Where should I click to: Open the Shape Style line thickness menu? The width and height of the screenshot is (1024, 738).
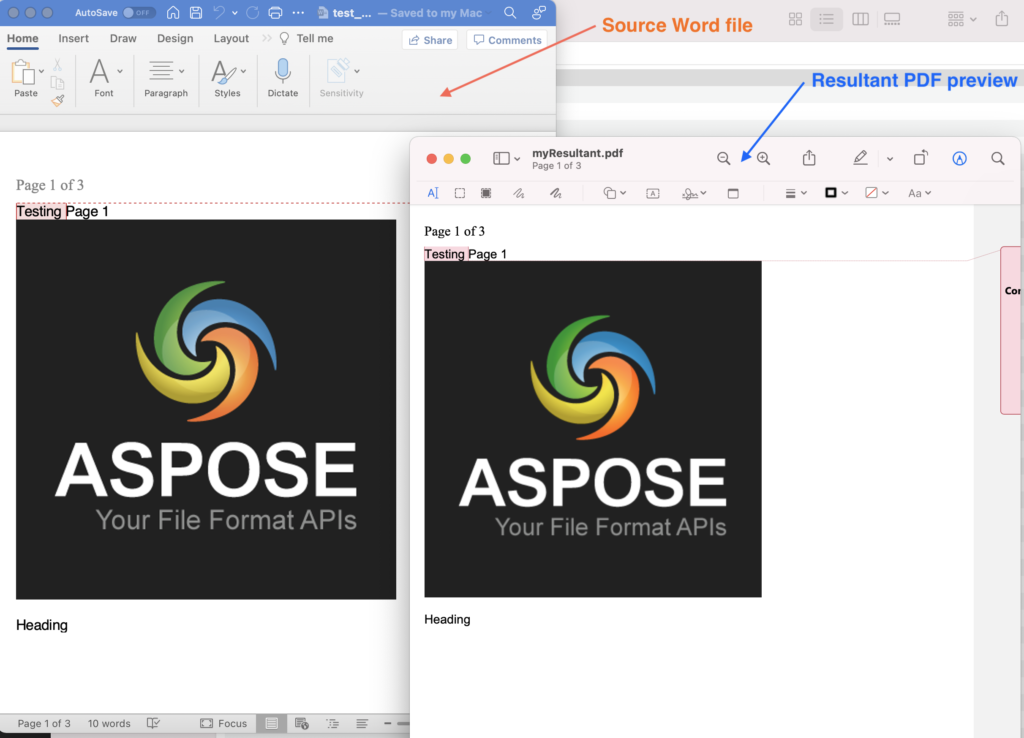796,193
